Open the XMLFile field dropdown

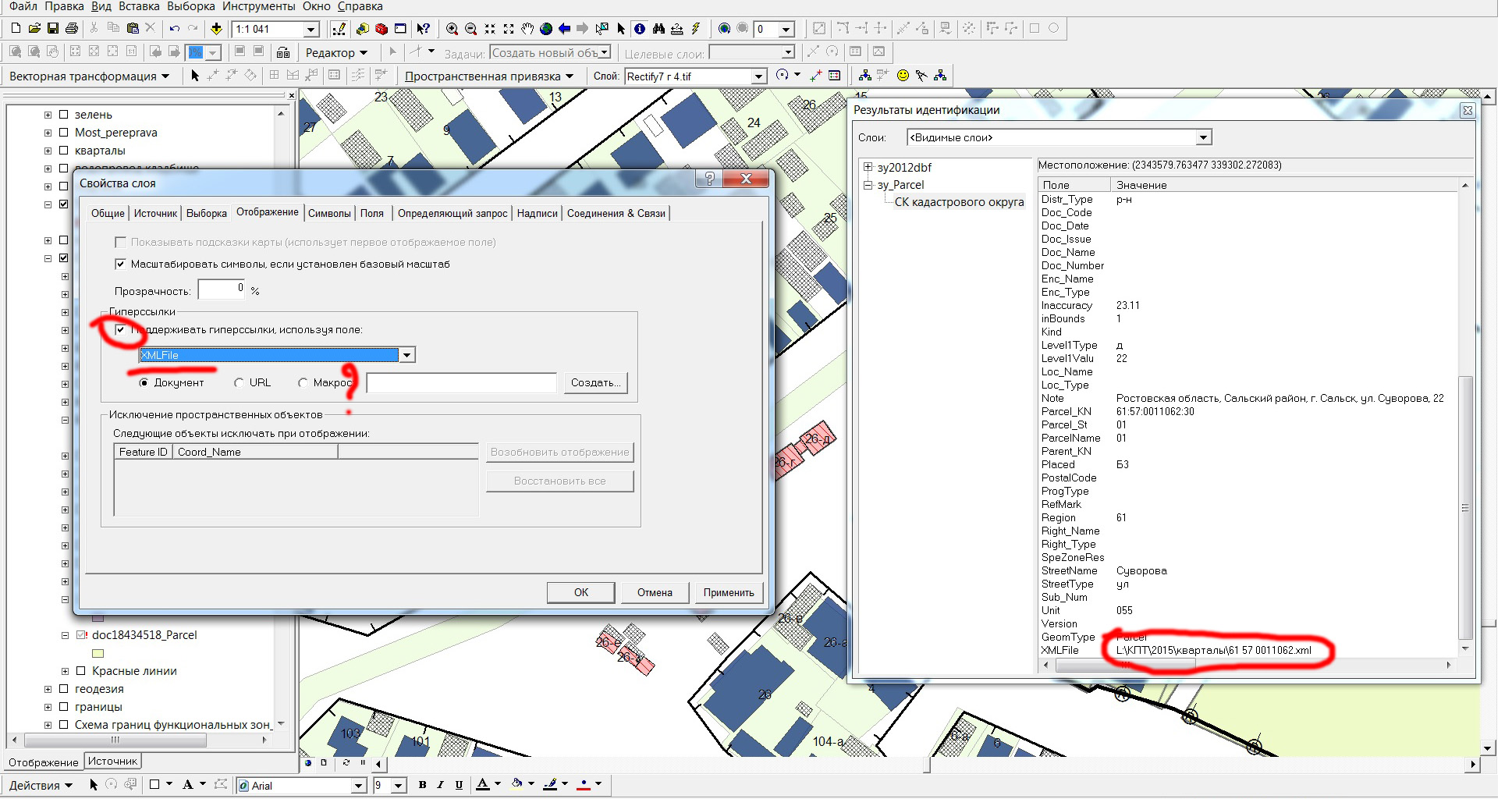pyautogui.click(x=406, y=356)
